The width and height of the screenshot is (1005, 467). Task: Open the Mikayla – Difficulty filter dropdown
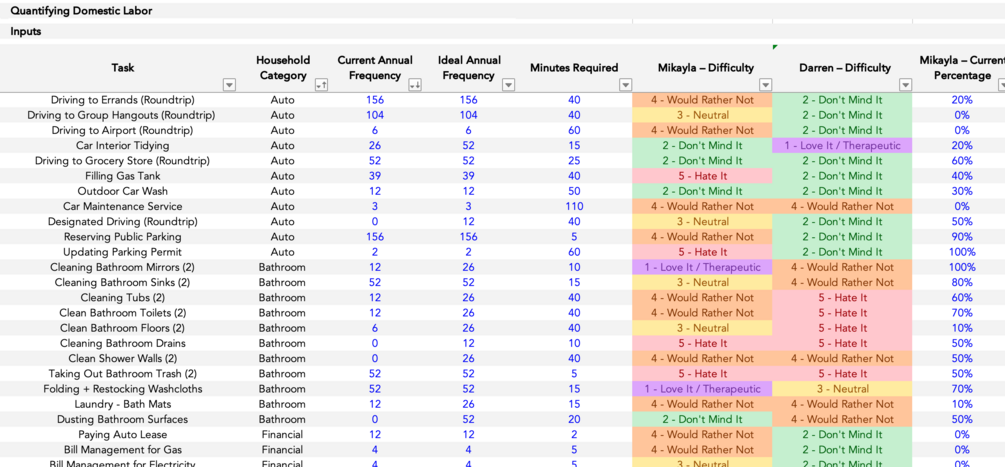tap(765, 85)
